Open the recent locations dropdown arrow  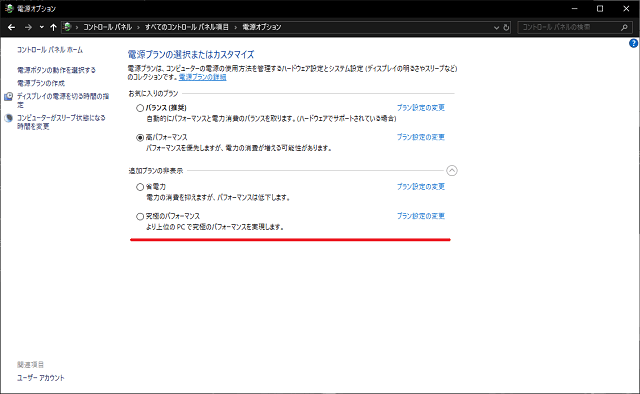pyautogui.click(x=42, y=27)
